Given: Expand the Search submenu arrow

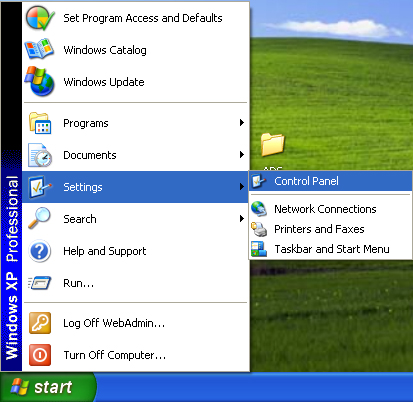Looking at the screenshot, I should [242, 219].
